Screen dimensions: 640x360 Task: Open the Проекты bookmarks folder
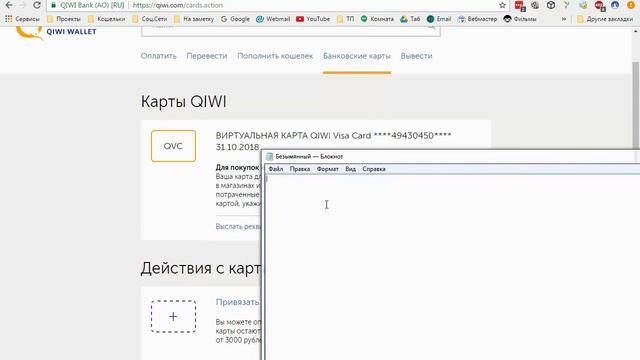(x=64, y=19)
